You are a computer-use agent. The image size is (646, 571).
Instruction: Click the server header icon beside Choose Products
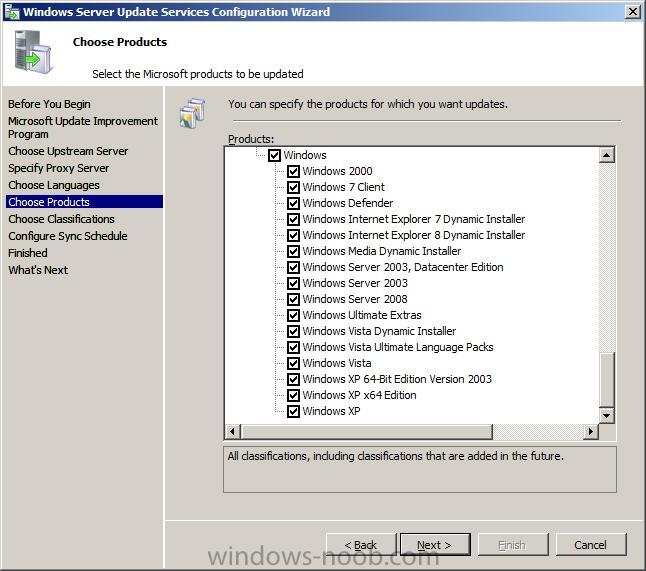click(33, 52)
